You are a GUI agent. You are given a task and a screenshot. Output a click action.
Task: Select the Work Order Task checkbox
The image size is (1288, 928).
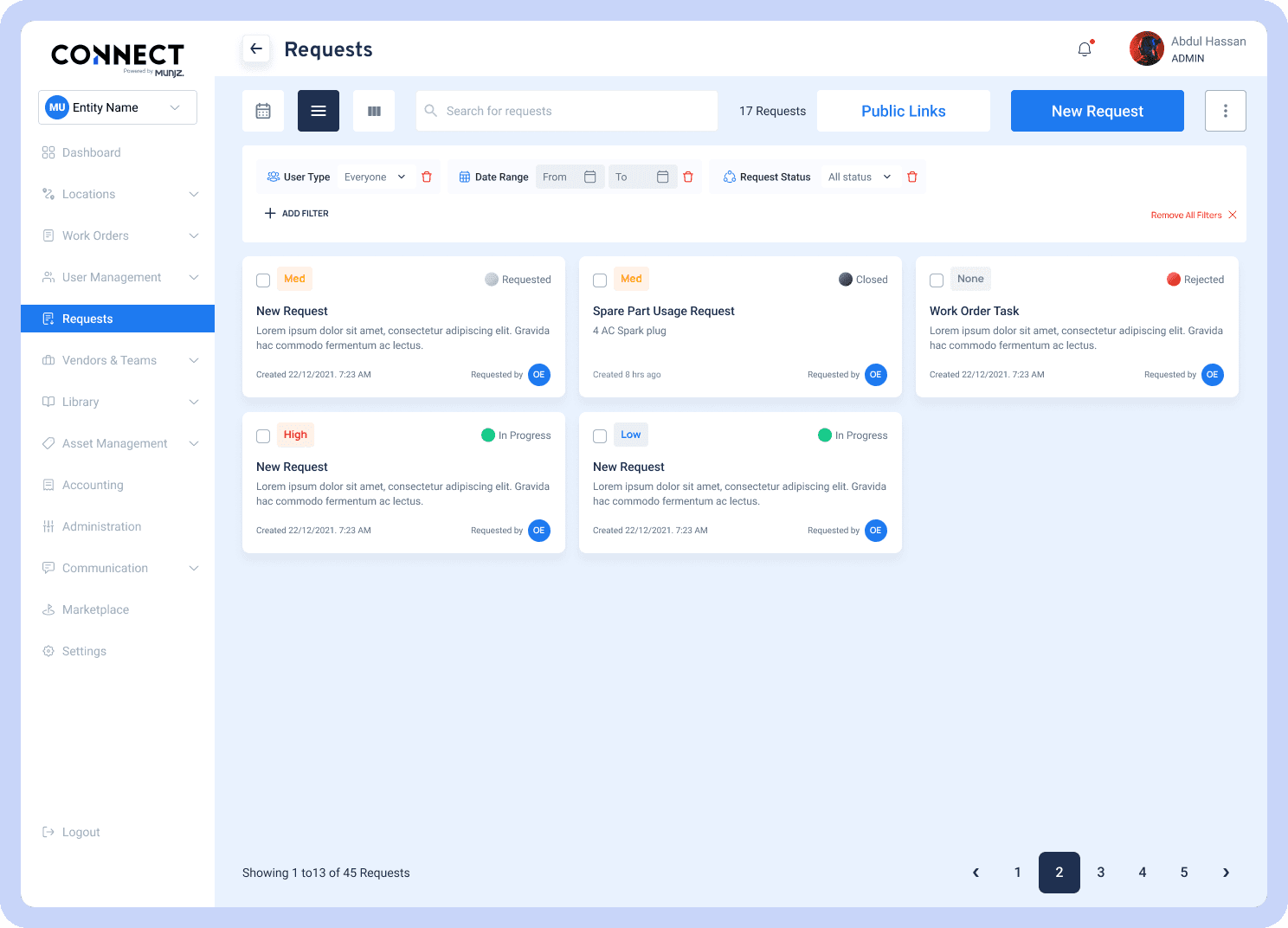tap(937, 280)
